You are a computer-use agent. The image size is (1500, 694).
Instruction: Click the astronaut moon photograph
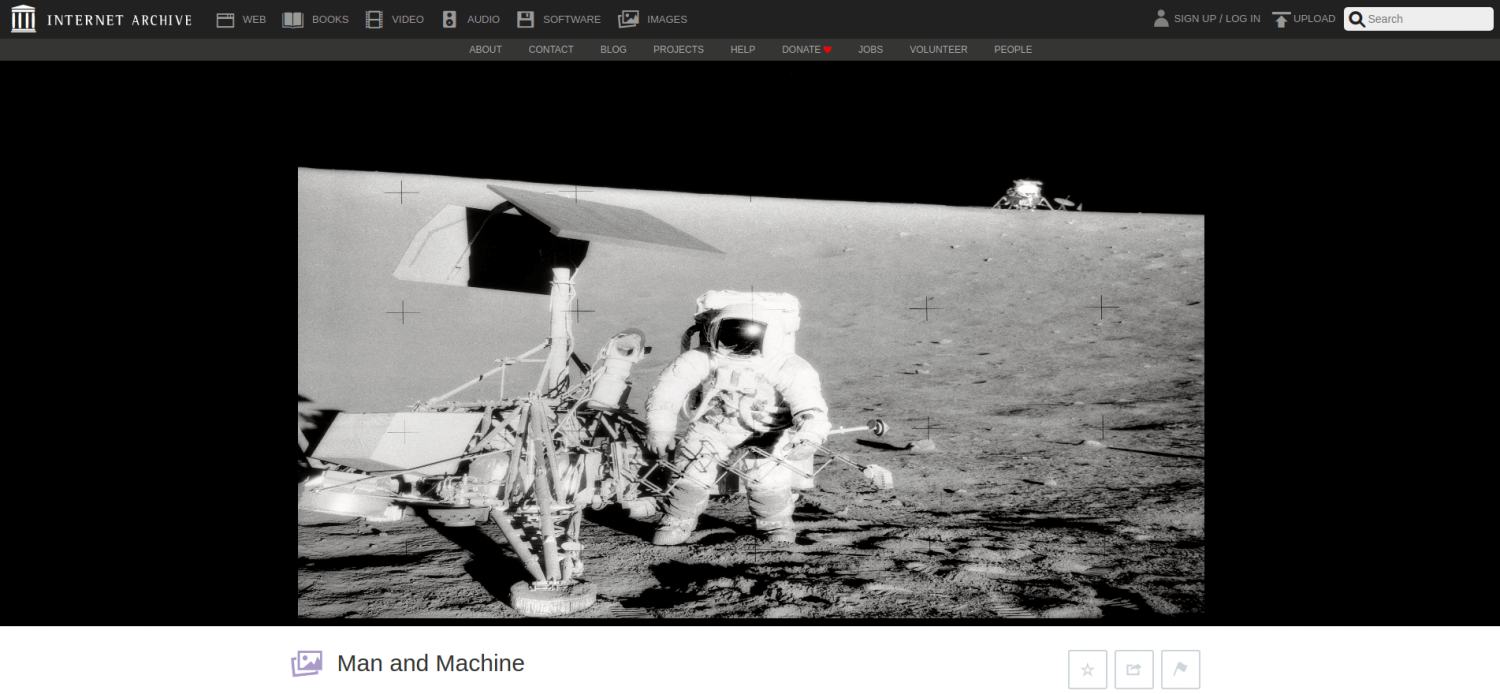(x=750, y=400)
